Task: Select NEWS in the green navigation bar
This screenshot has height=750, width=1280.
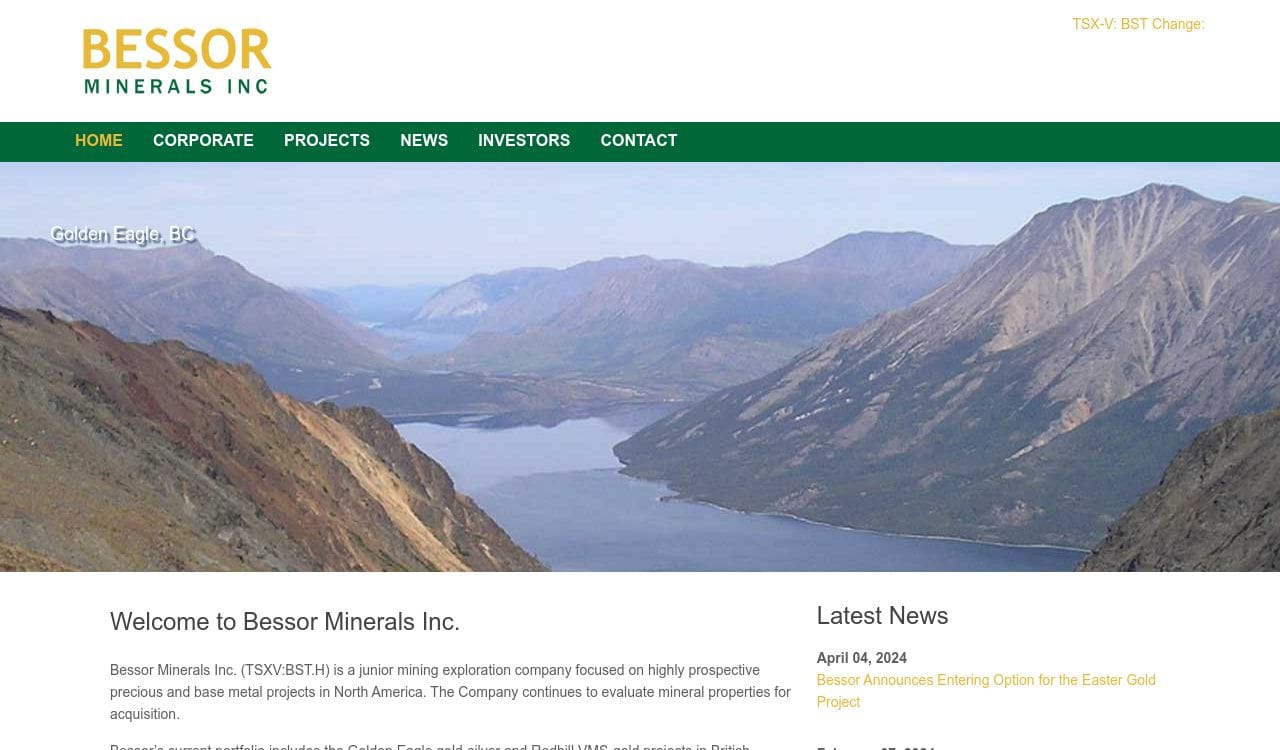Action: click(x=424, y=141)
